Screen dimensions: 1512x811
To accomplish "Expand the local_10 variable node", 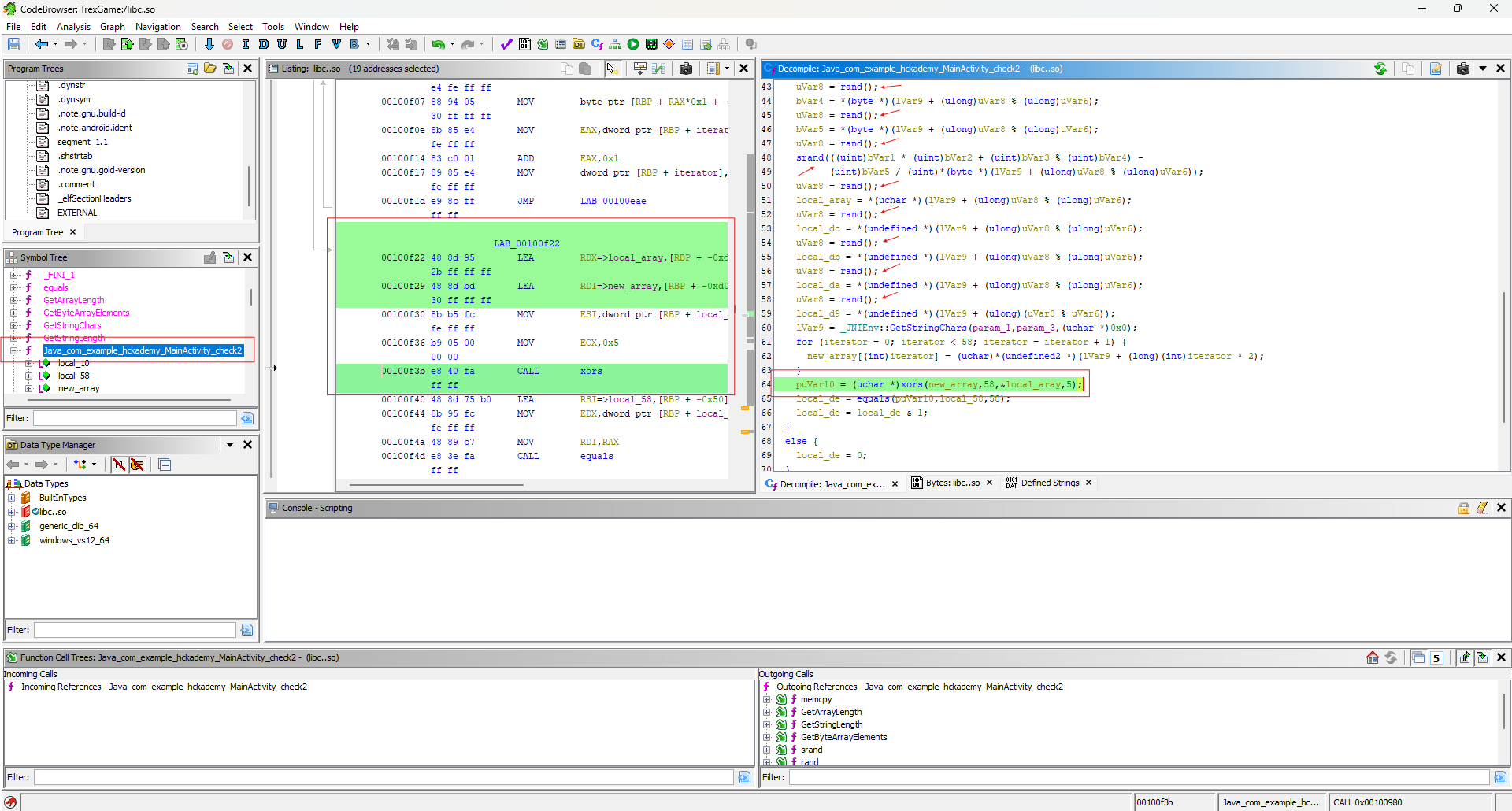I will (x=28, y=363).
